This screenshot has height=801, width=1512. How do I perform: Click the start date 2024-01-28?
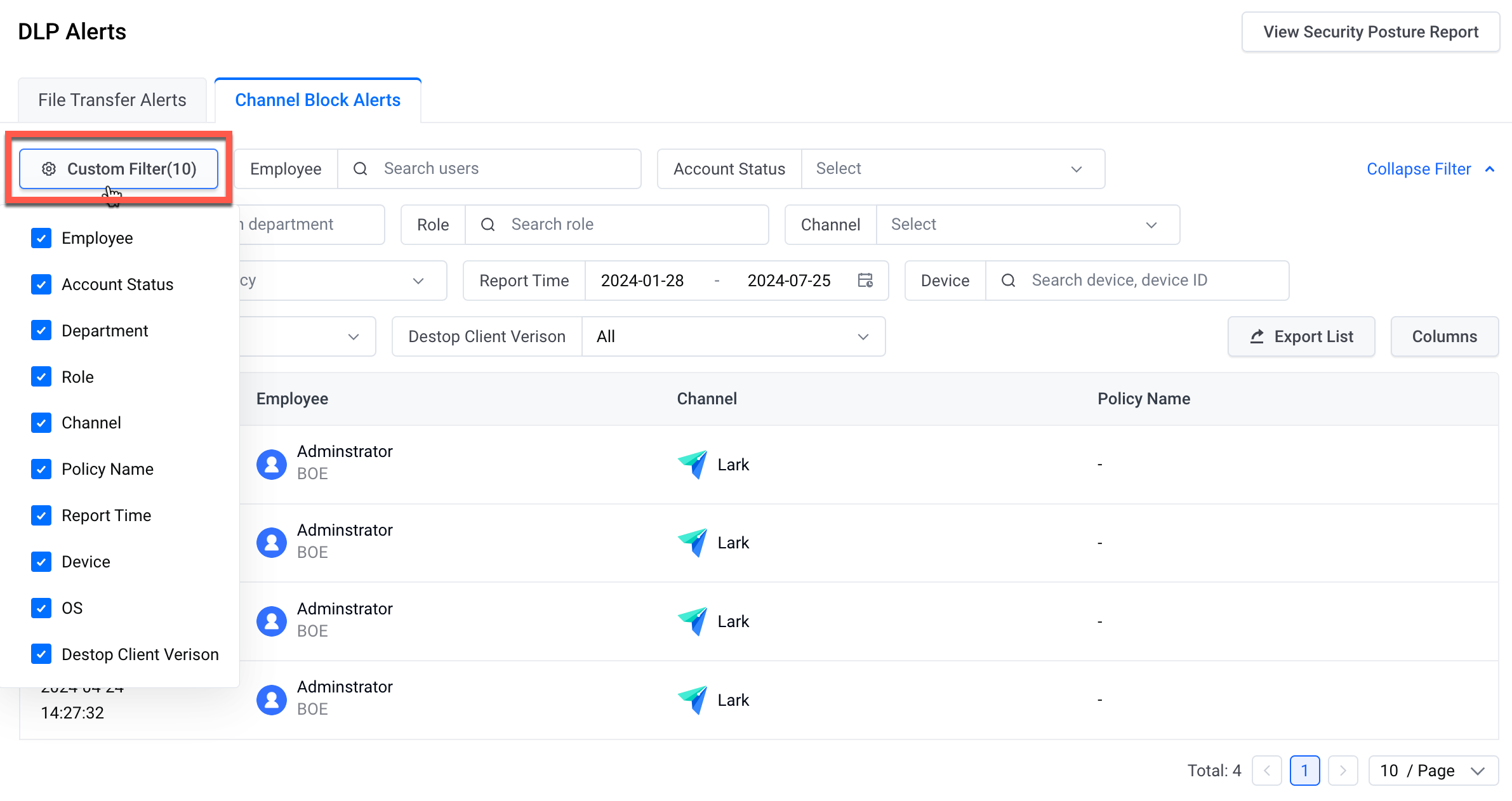click(x=642, y=281)
